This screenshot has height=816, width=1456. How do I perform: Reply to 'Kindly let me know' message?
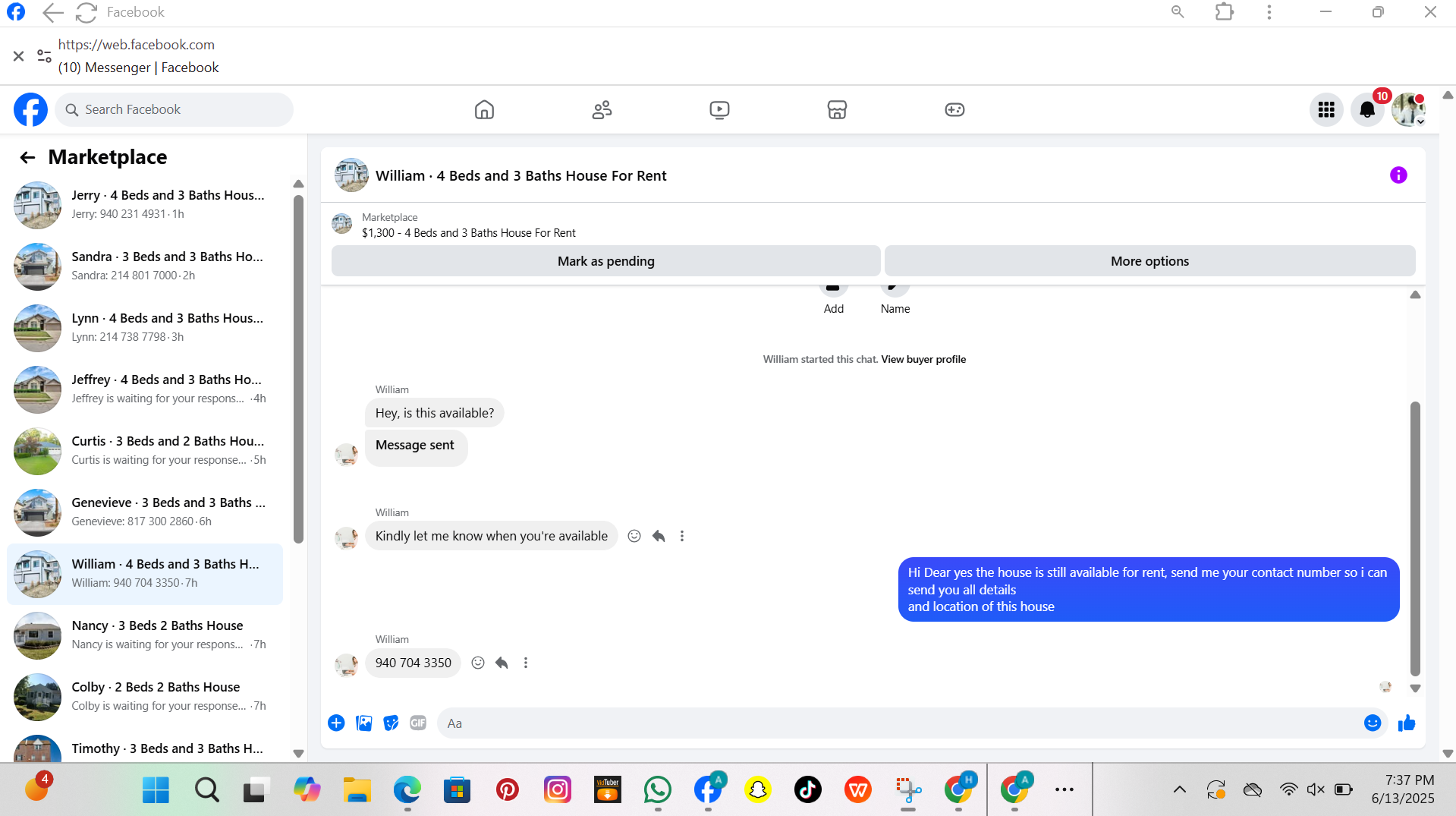(659, 536)
